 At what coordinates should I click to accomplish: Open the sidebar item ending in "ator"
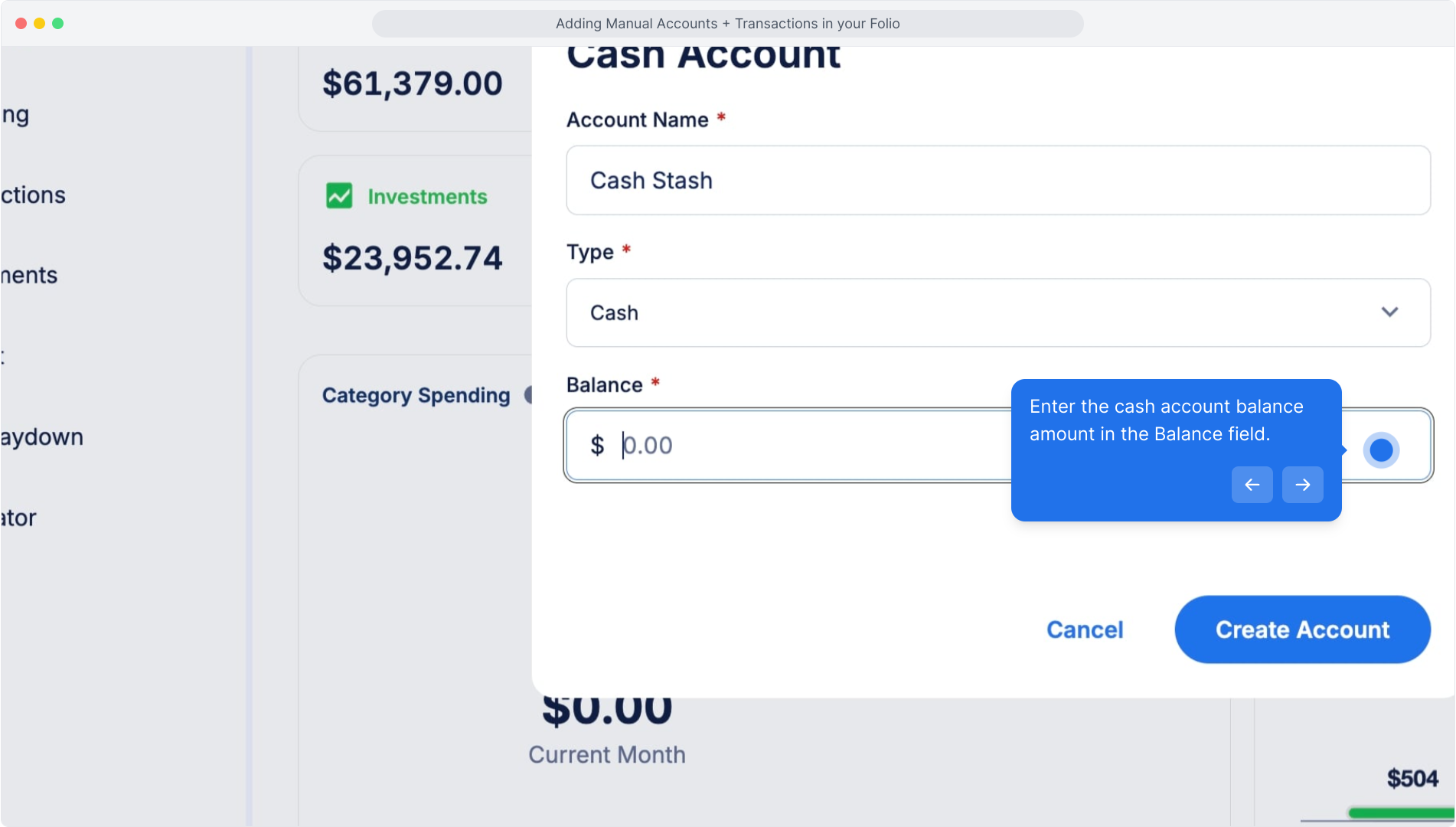pyautogui.click(x=19, y=518)
